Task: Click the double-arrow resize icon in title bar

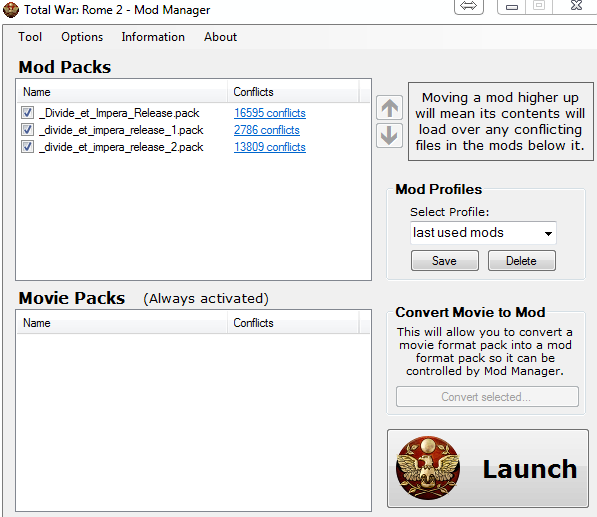Action: point(469,6)
